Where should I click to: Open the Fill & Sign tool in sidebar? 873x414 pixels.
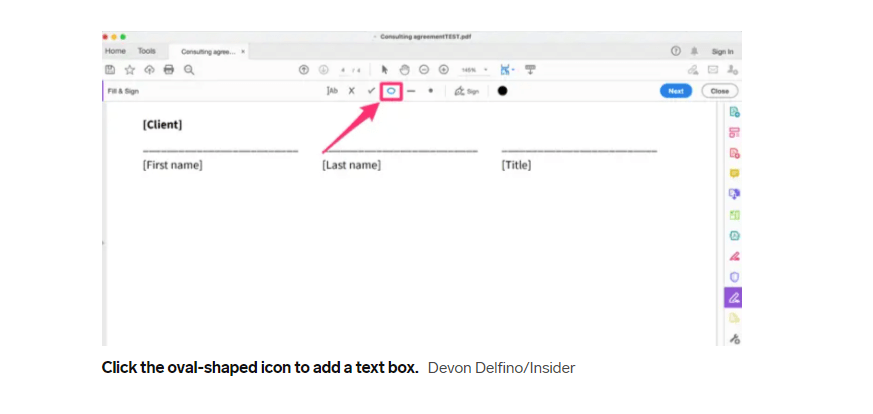[734, 297]
